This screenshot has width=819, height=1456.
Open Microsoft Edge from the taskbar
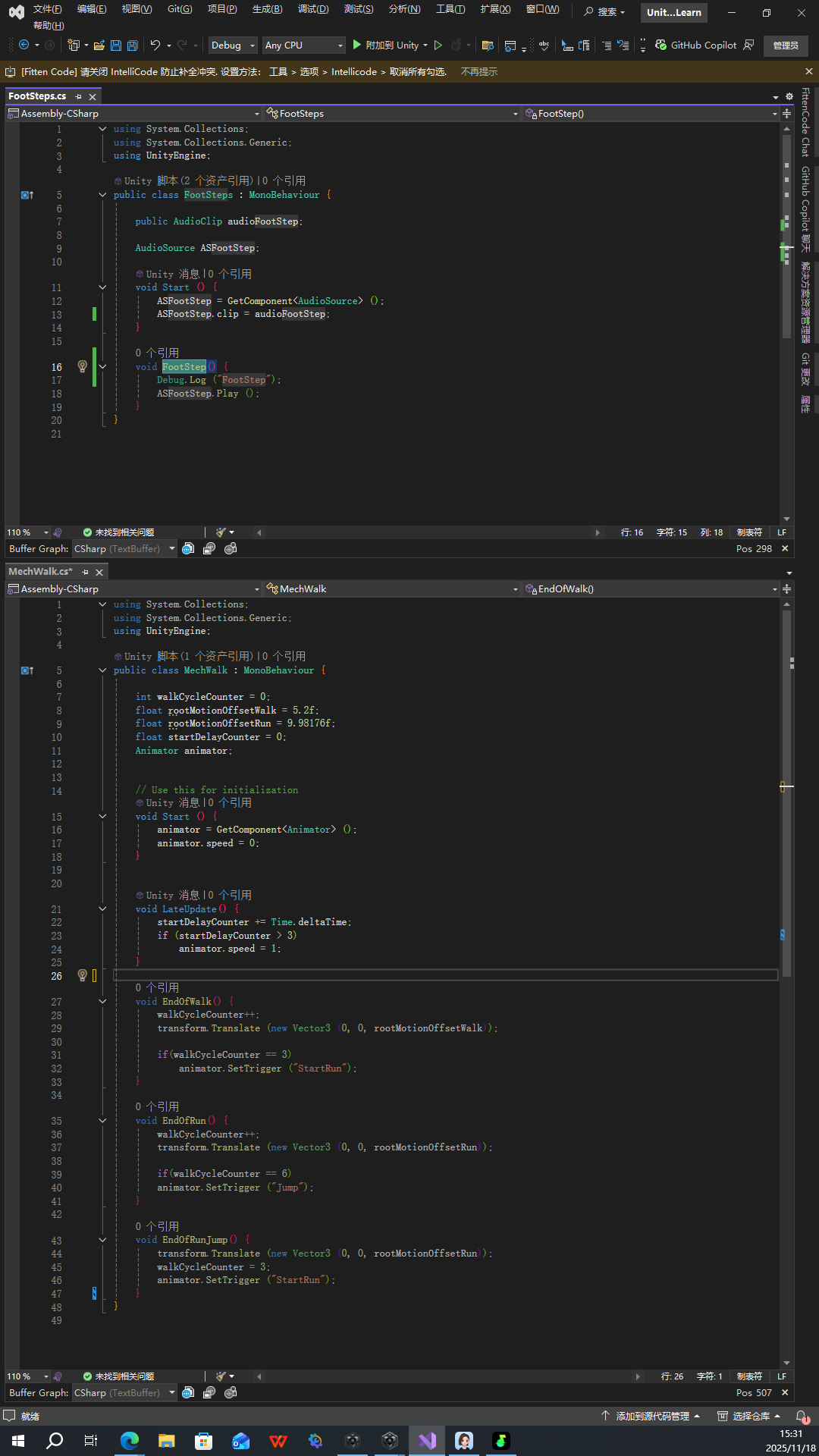[x=130, y=1441]
